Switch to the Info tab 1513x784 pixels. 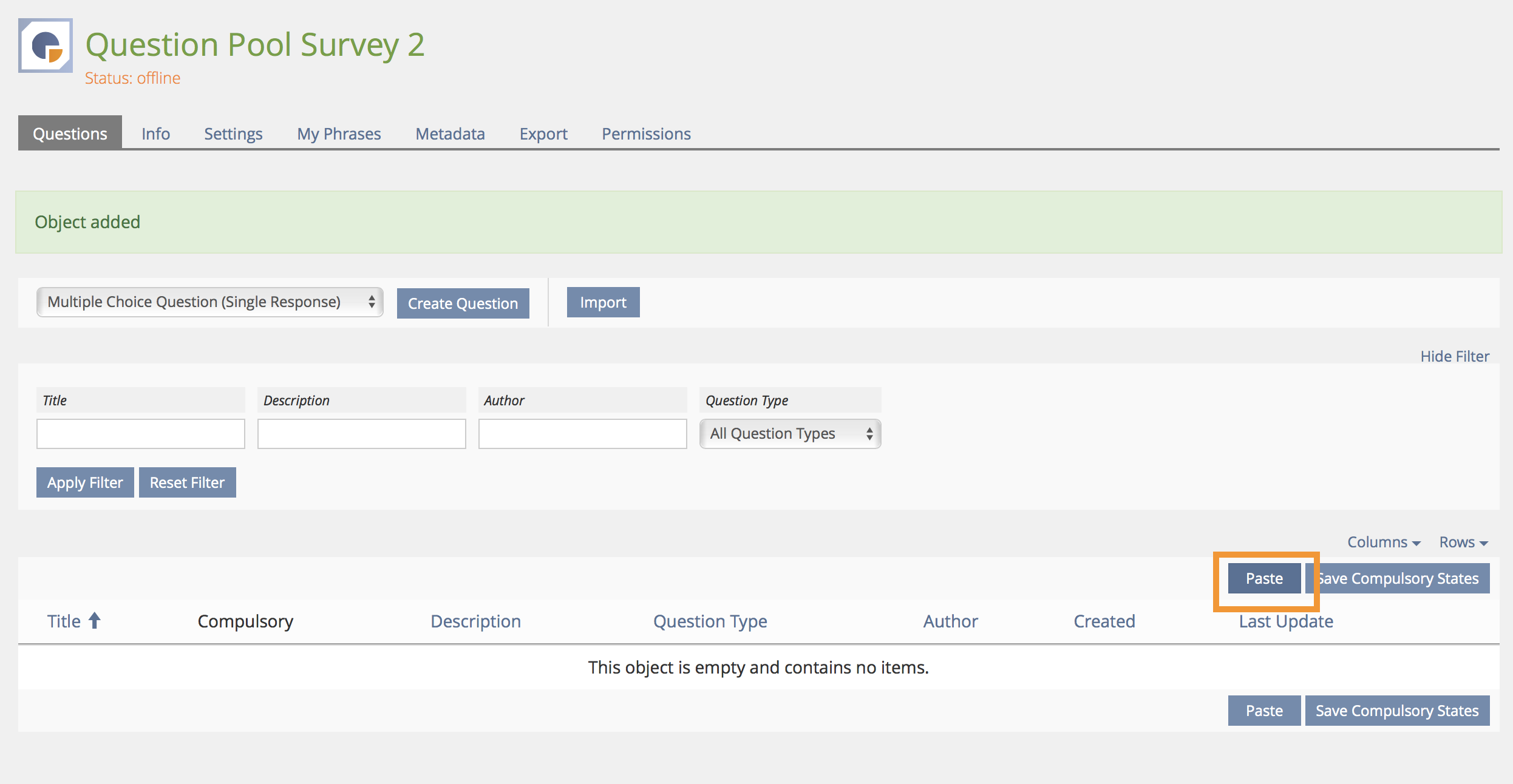pos(155,133)
